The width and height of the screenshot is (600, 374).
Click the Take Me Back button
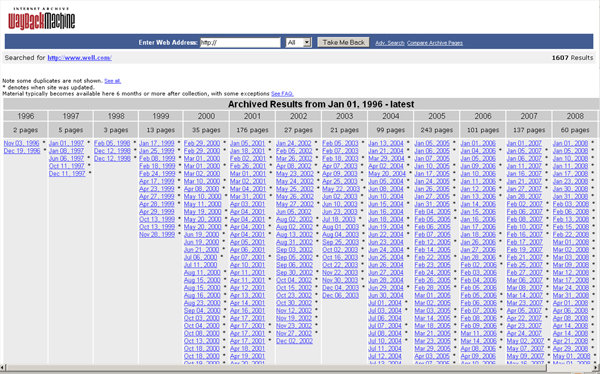point(343,42)
